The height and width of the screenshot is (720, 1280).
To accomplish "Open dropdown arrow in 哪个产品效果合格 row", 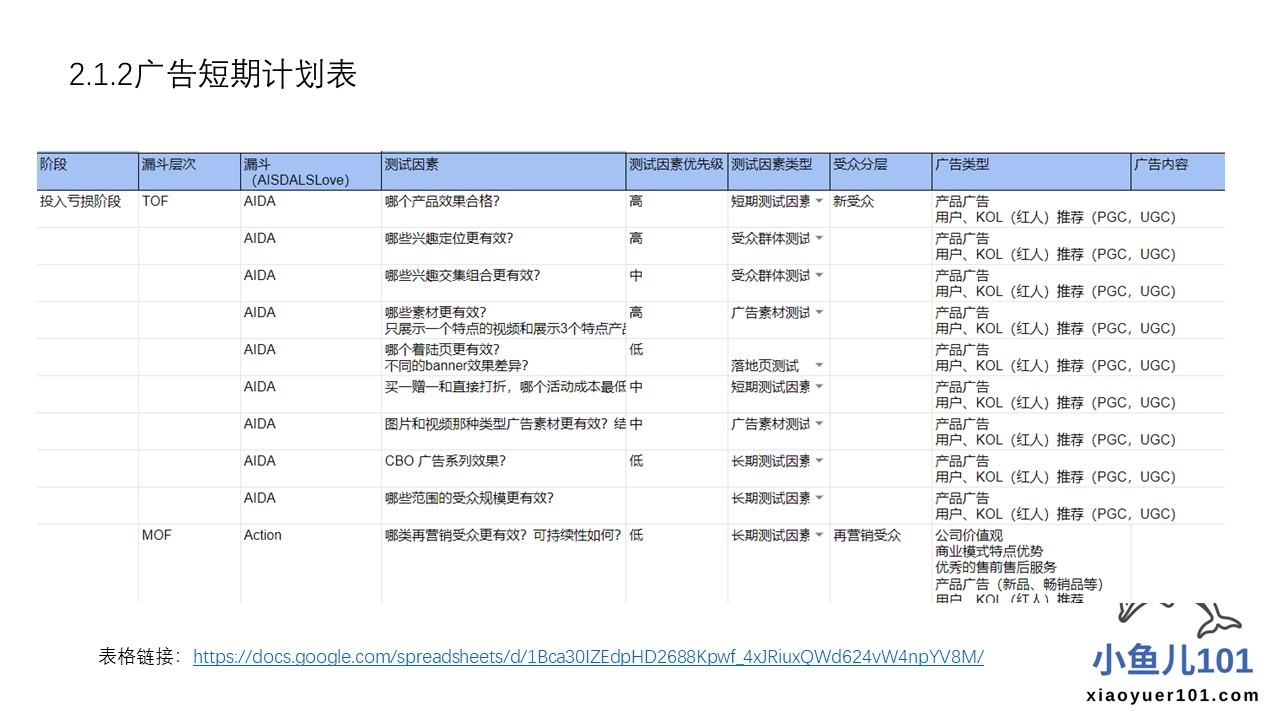I will 819,201.
